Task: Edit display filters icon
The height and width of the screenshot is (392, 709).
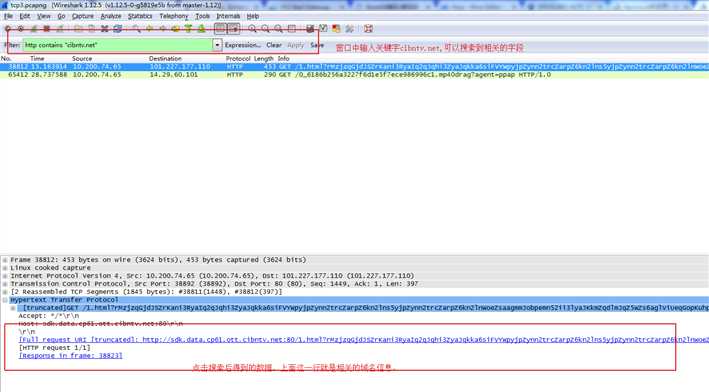Action: tap(323, 28)
